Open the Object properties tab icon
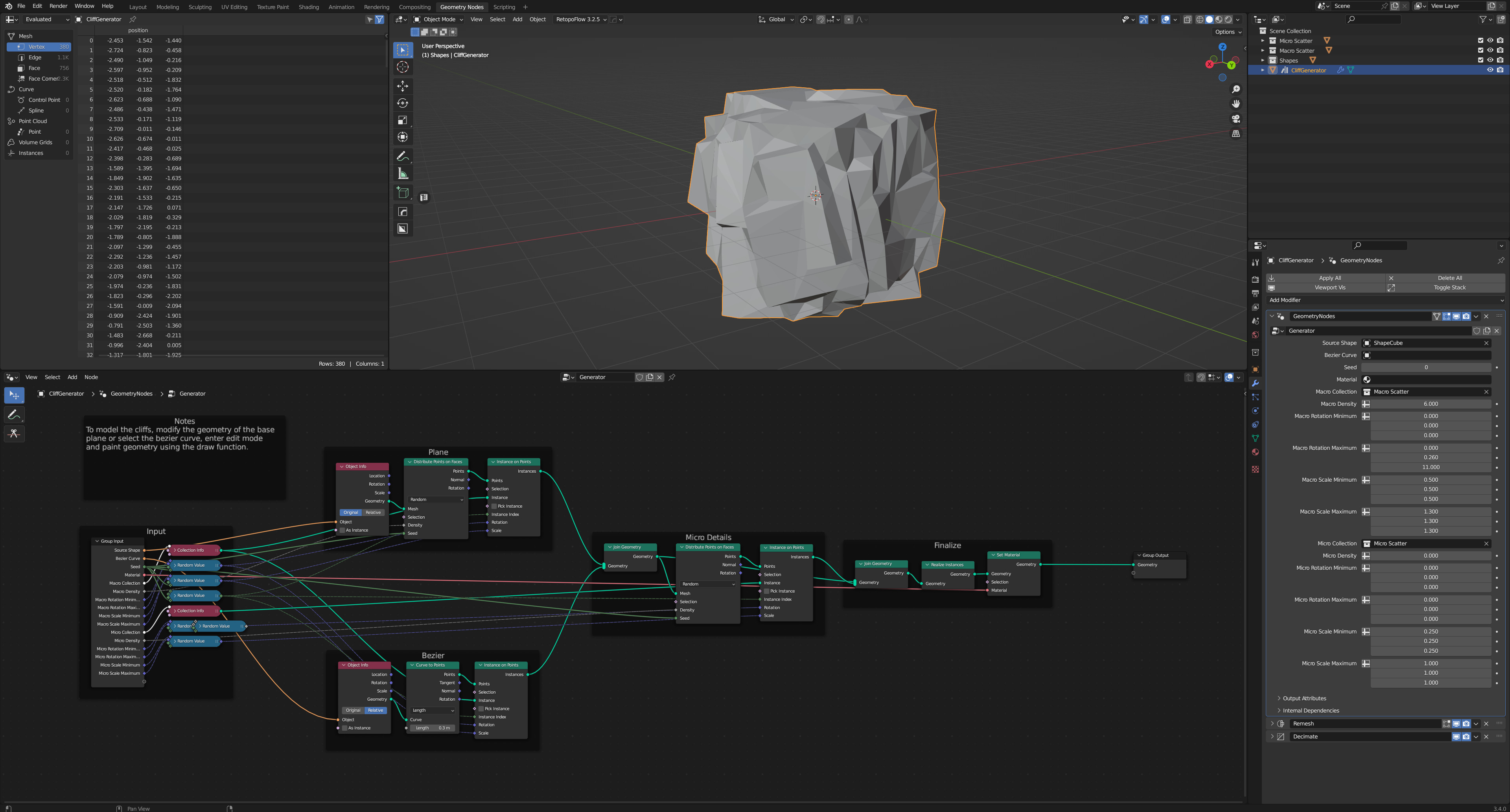The height and width of the screenshot is (812, 1510). pos(1255,369)
